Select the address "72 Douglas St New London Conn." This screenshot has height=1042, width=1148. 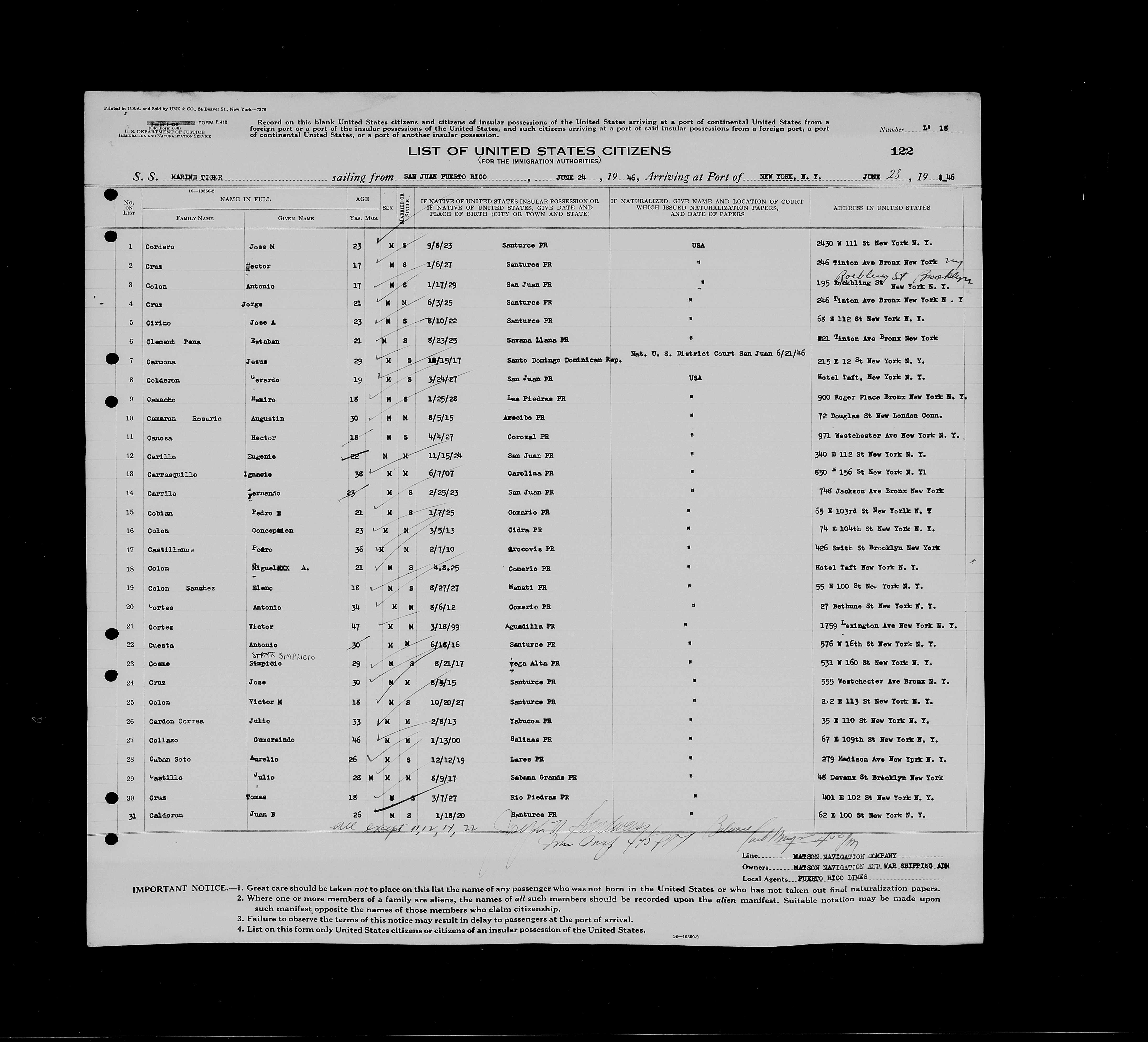click(x=880, y=415)
